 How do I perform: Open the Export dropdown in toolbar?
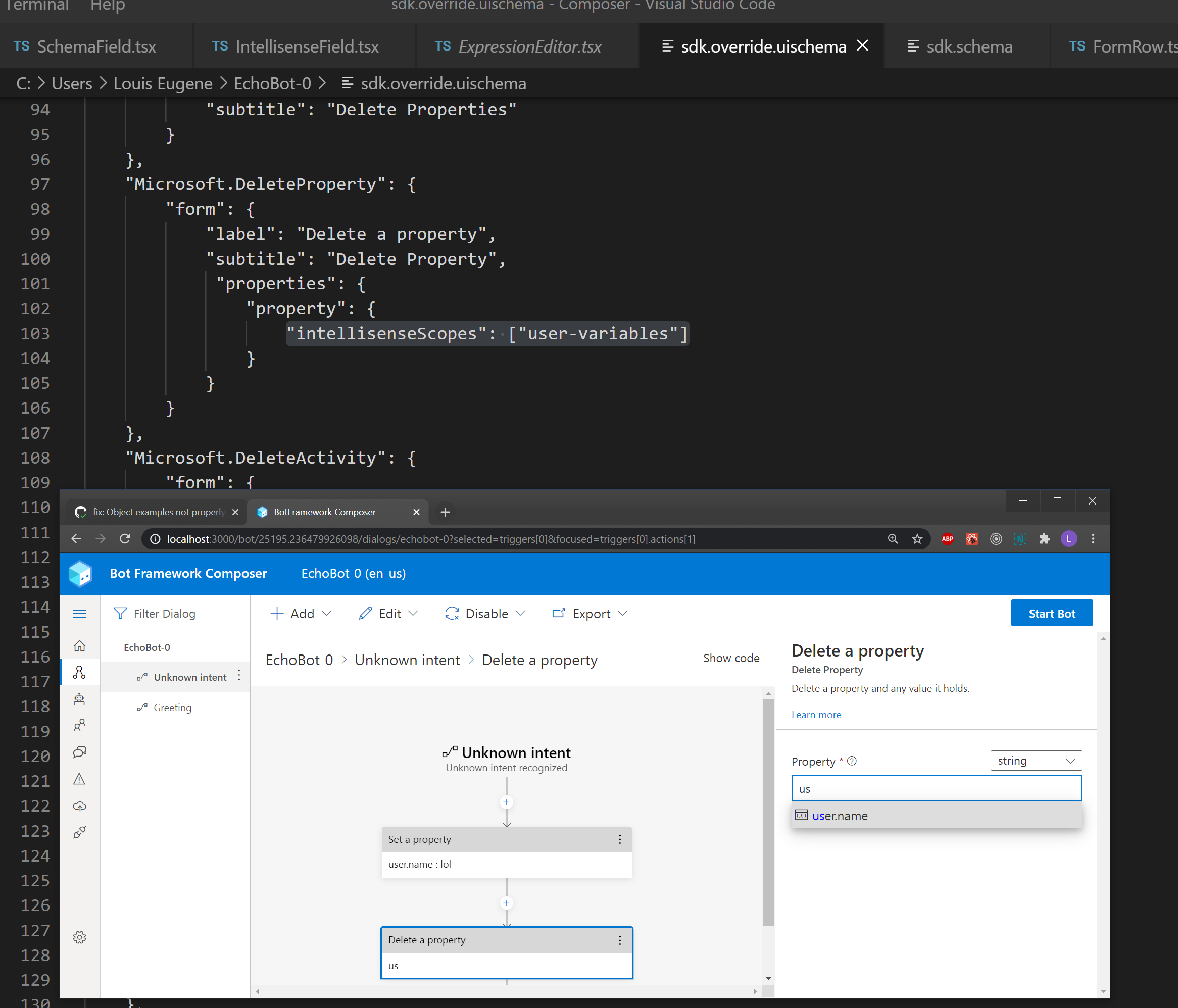point(590,614)
